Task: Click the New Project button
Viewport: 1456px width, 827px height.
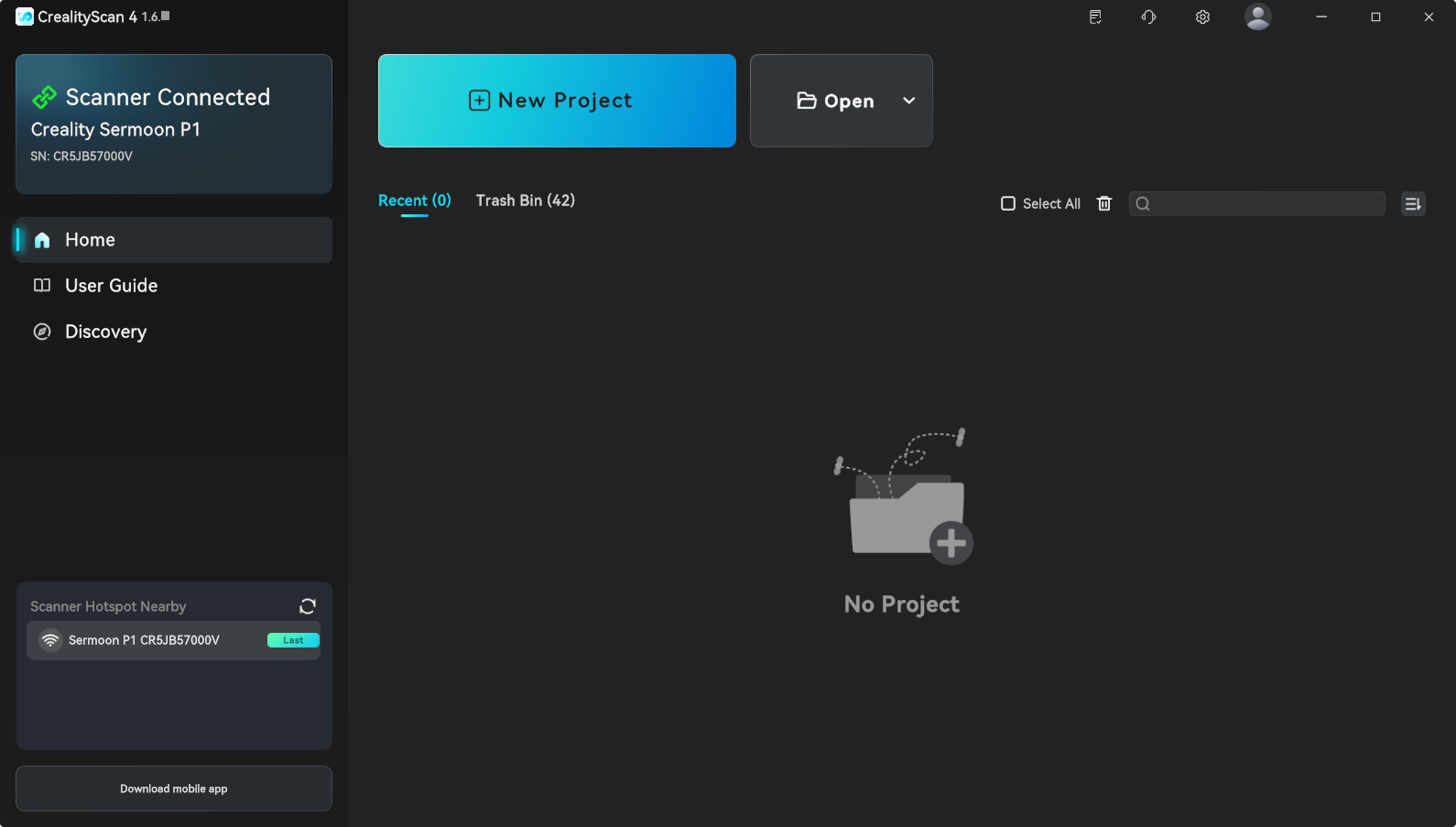Action: pyautogui.click(x=557, y=101)
